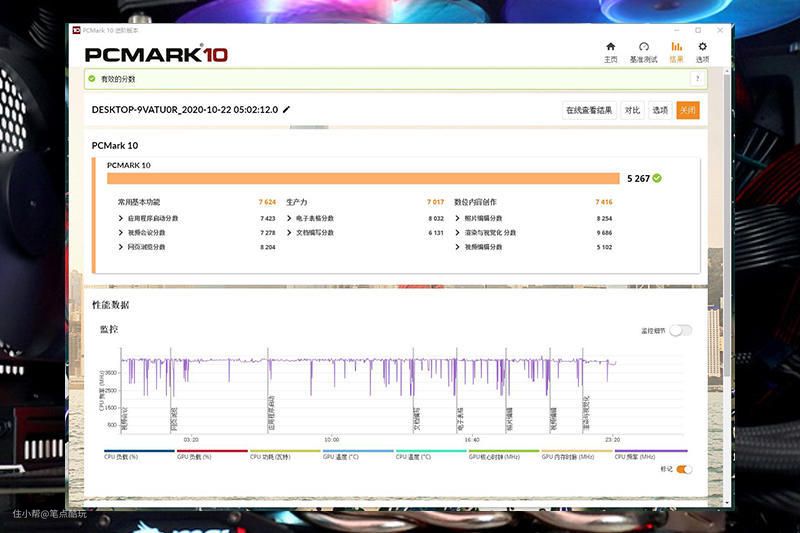This screenshot has height=533, width=800.
Task: Switch to the 结果 results tab
Action: [676, 50]
